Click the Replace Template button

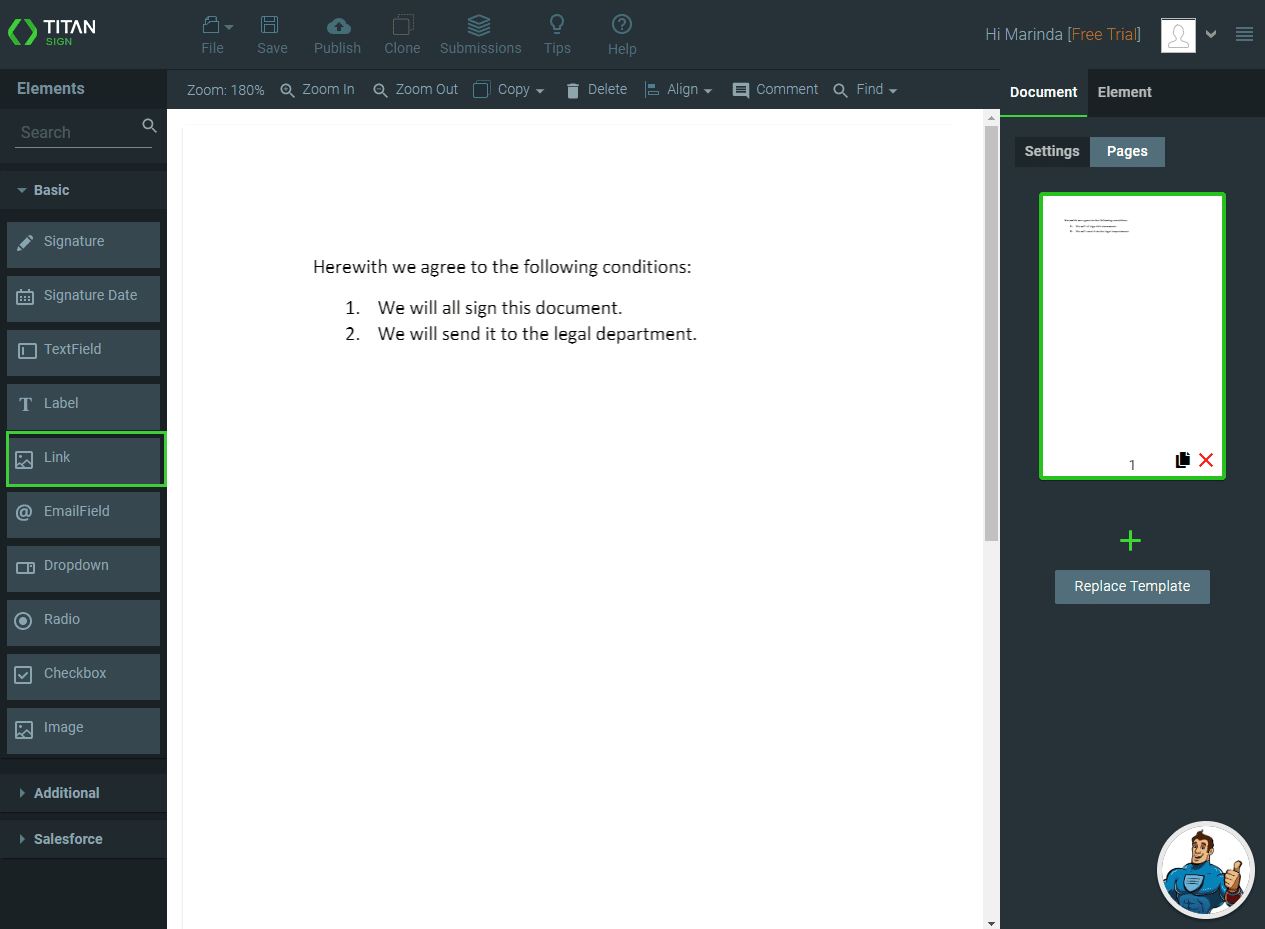coord(1132,587)
